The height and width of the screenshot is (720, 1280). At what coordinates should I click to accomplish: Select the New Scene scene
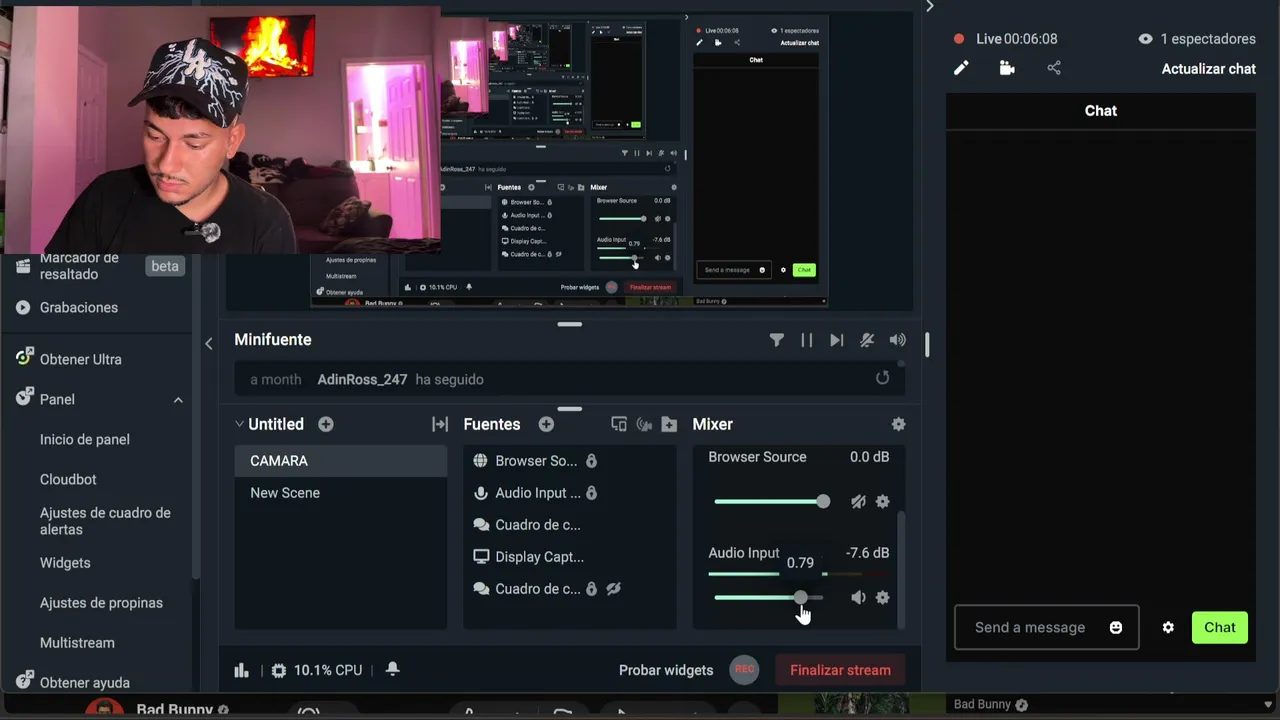pos(341,493)
